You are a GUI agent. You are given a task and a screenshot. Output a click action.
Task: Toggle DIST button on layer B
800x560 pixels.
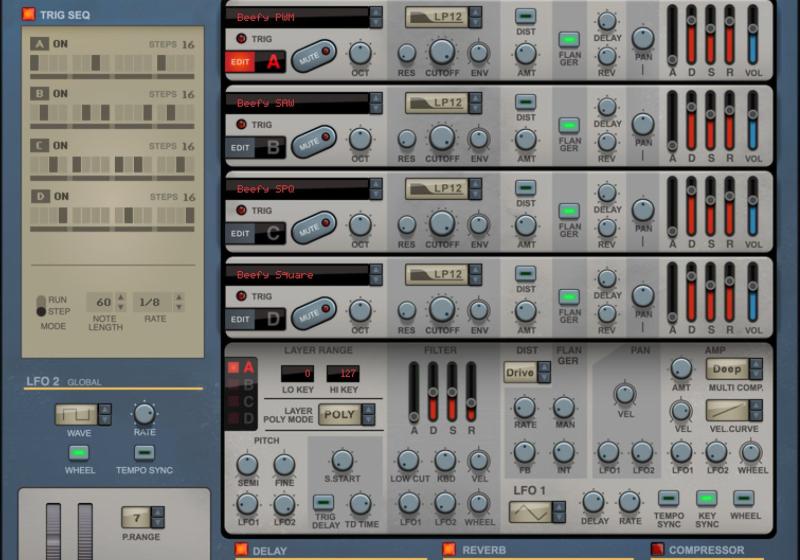click(525, 102)
